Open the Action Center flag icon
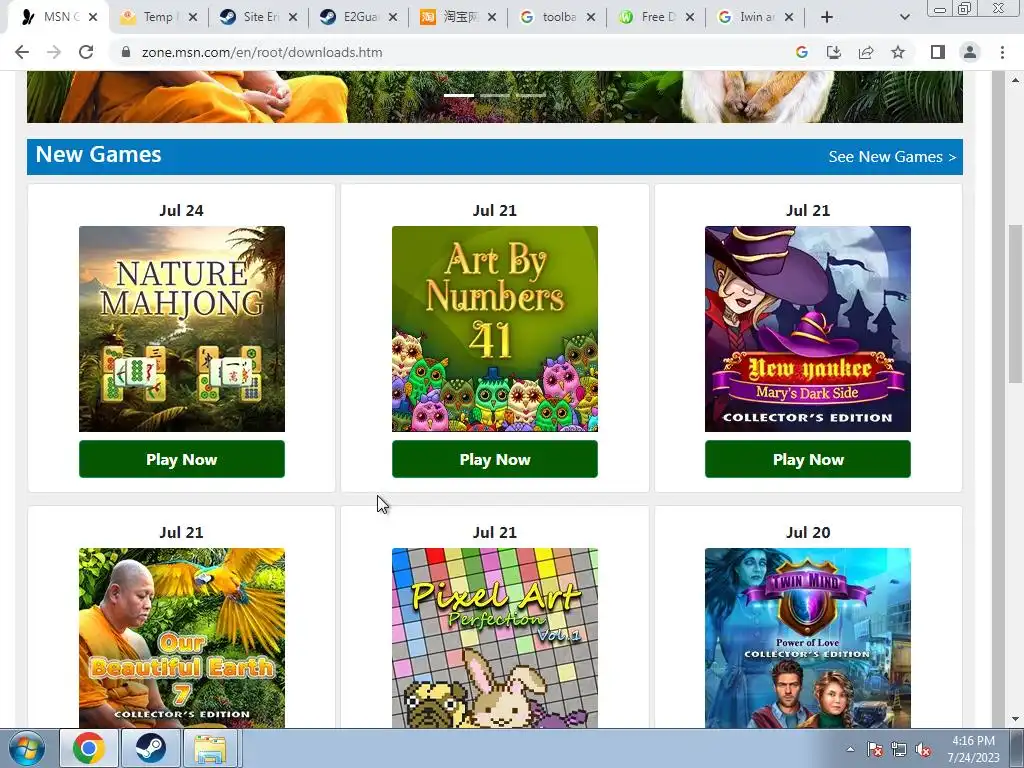The height and width of the screenshot is (768, 1024). point(875,749)
